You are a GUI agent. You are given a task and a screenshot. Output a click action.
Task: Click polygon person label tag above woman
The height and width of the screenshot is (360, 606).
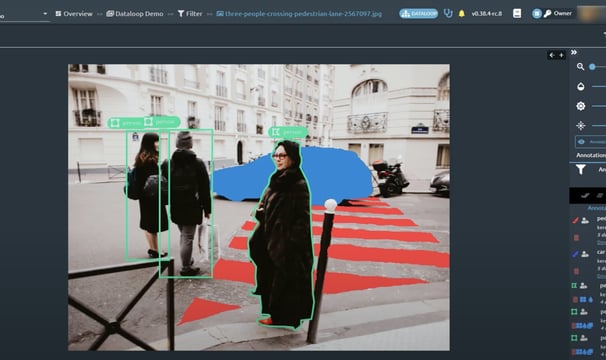[288, 132]
